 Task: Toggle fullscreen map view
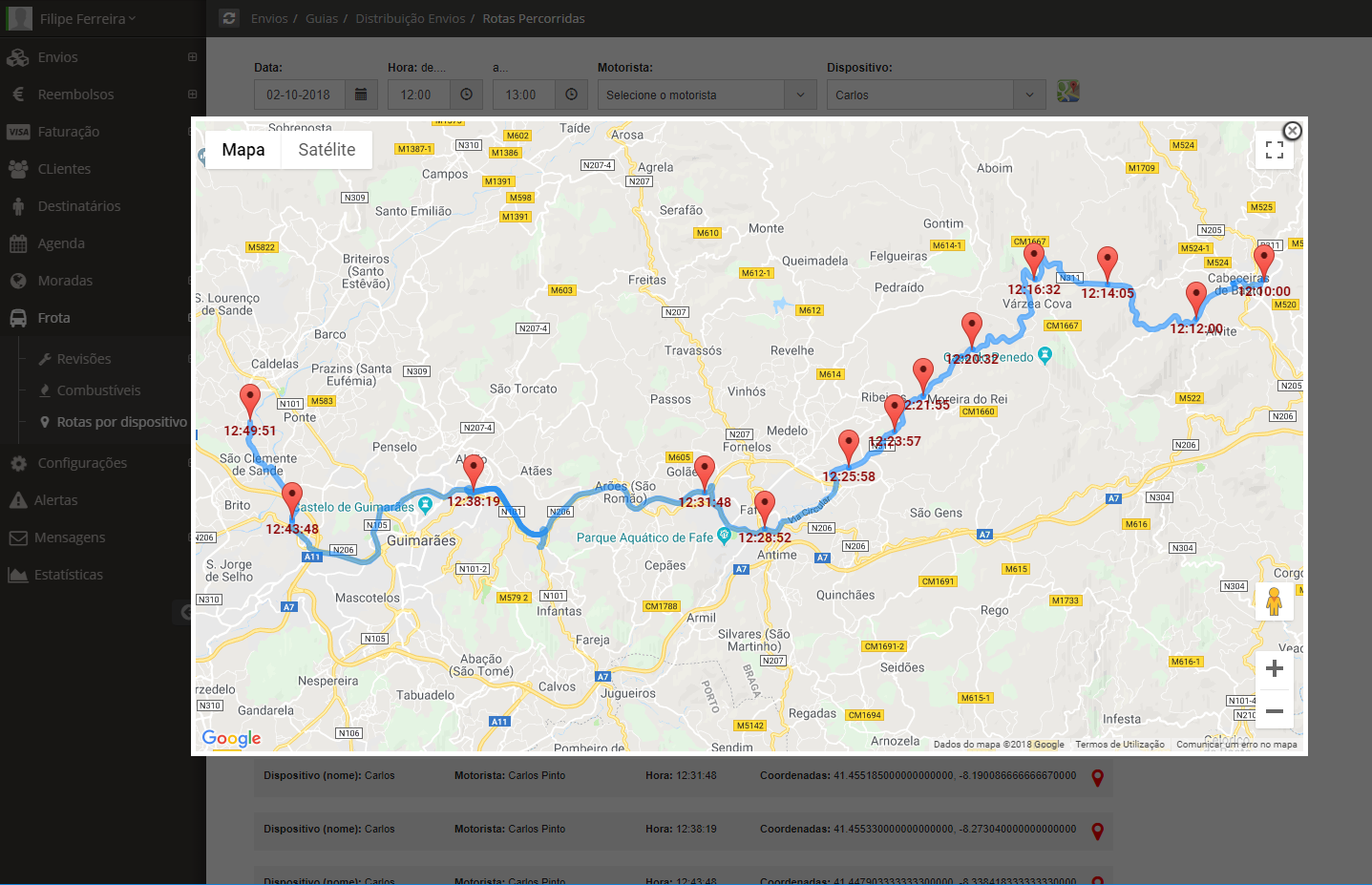click(x=1274, y=150)
